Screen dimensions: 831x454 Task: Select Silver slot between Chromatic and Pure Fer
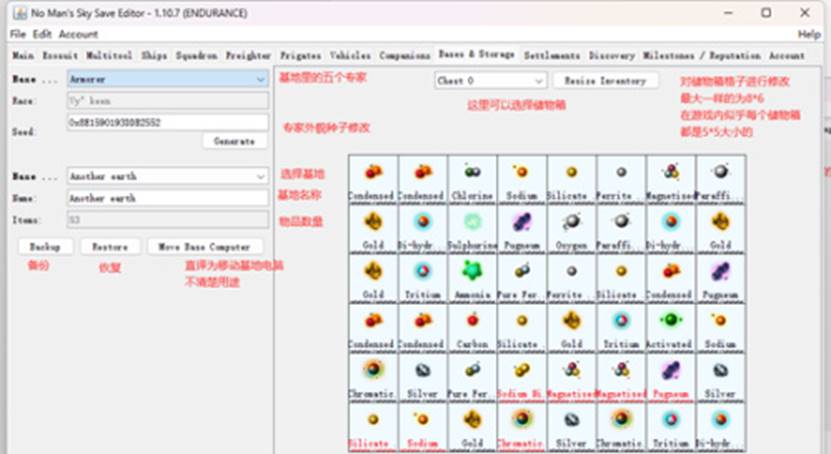(x=422, y=377)
